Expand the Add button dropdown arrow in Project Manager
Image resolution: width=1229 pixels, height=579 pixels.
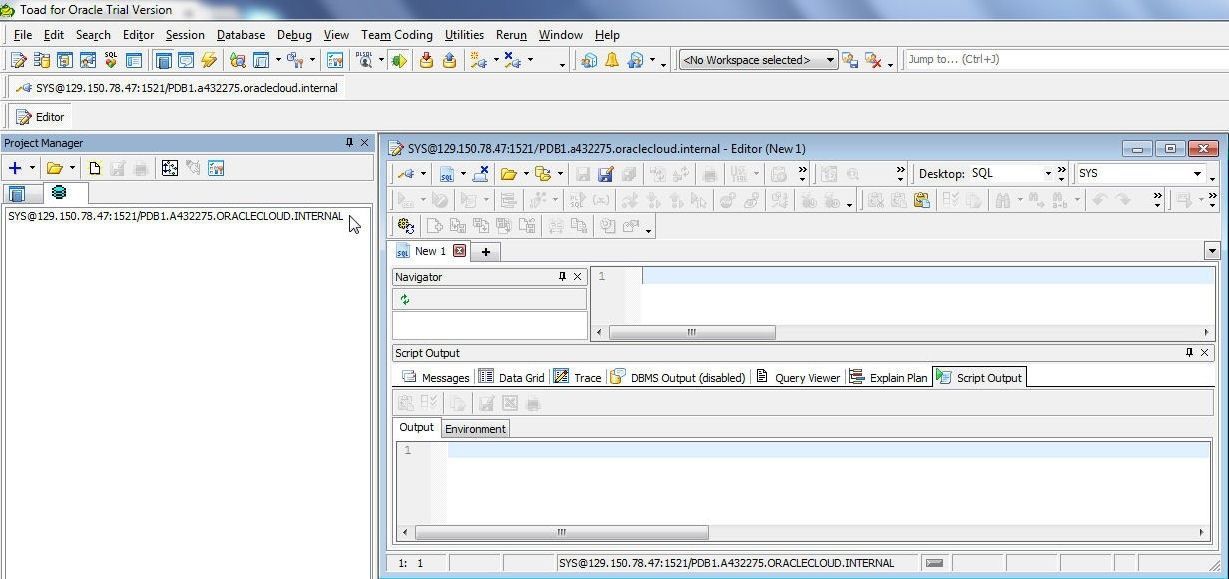coord(32,168)
